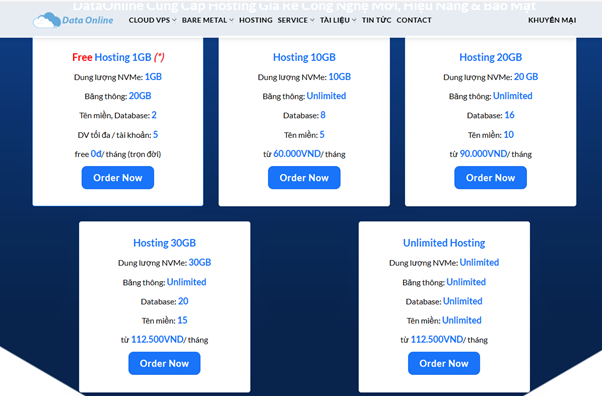602x396 pixels.
Task: Open the Hosting 10GB title link
Action: click(304, 57)
